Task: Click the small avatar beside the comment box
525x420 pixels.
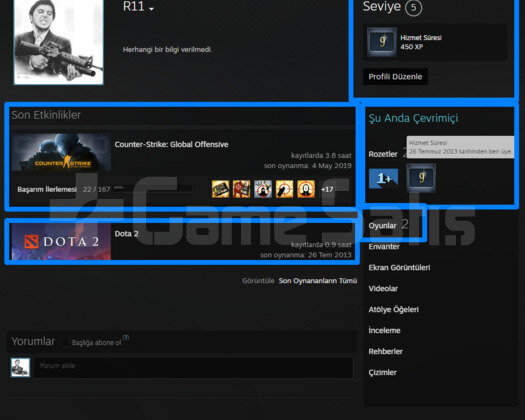Action: tap(20, 367)
